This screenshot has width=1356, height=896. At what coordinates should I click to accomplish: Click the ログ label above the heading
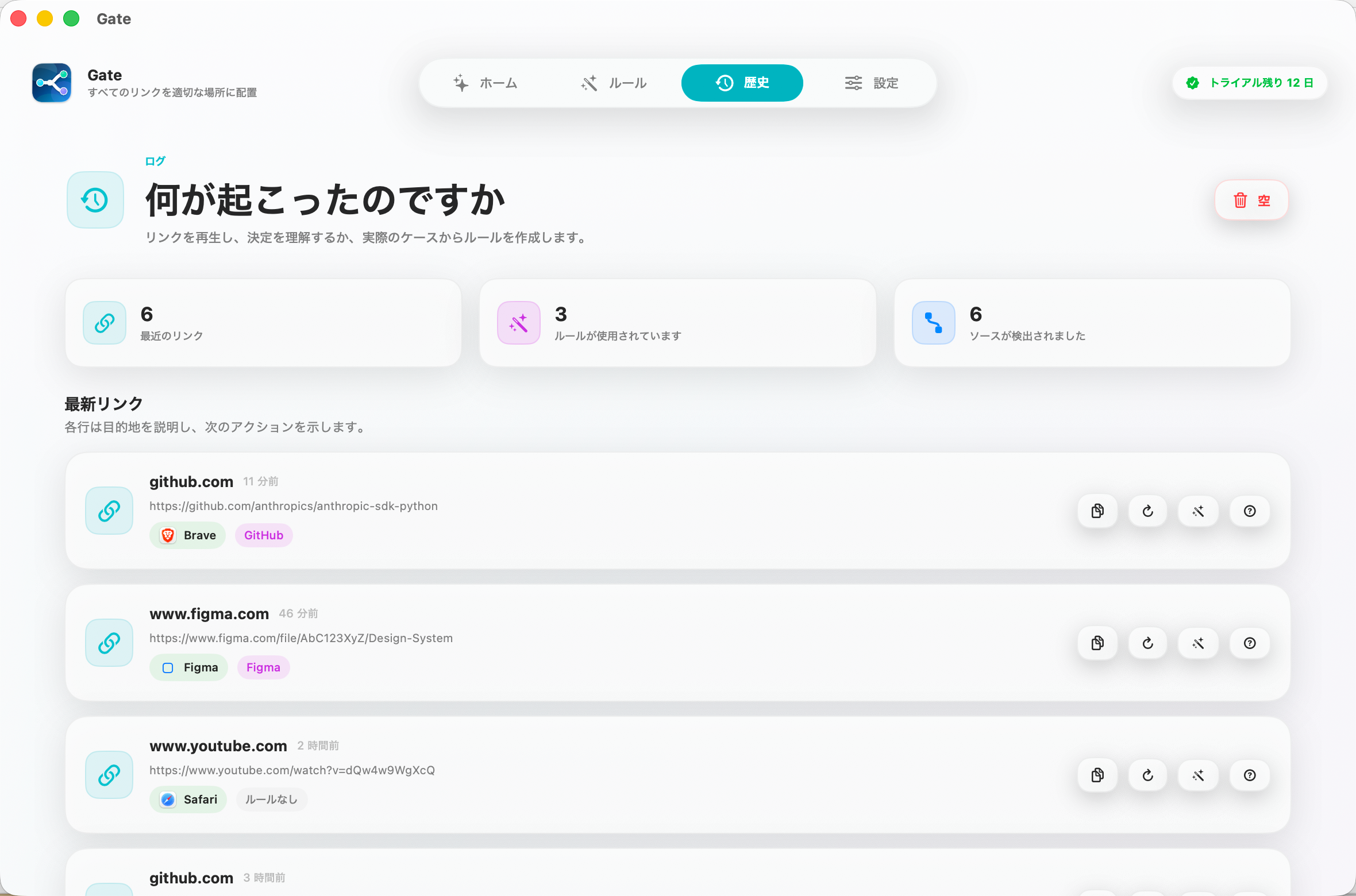(x=155, y=161)
